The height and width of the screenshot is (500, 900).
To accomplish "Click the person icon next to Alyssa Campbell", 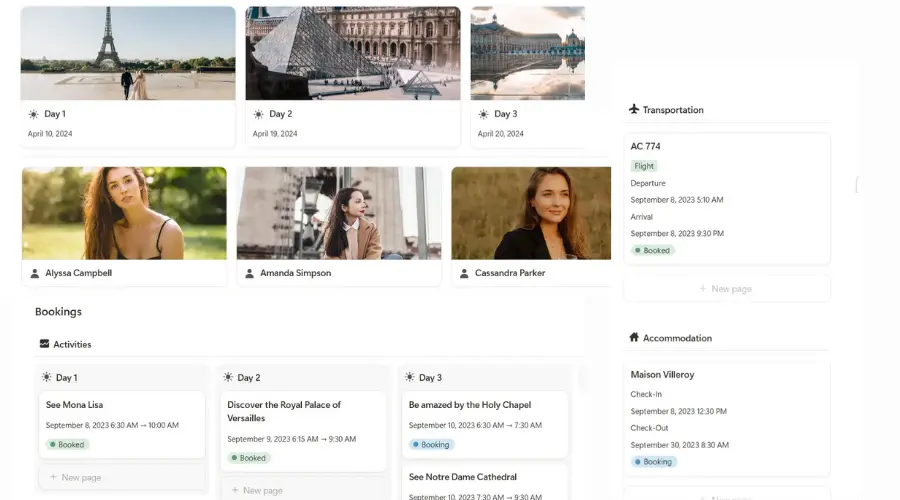I will [34, 273].
